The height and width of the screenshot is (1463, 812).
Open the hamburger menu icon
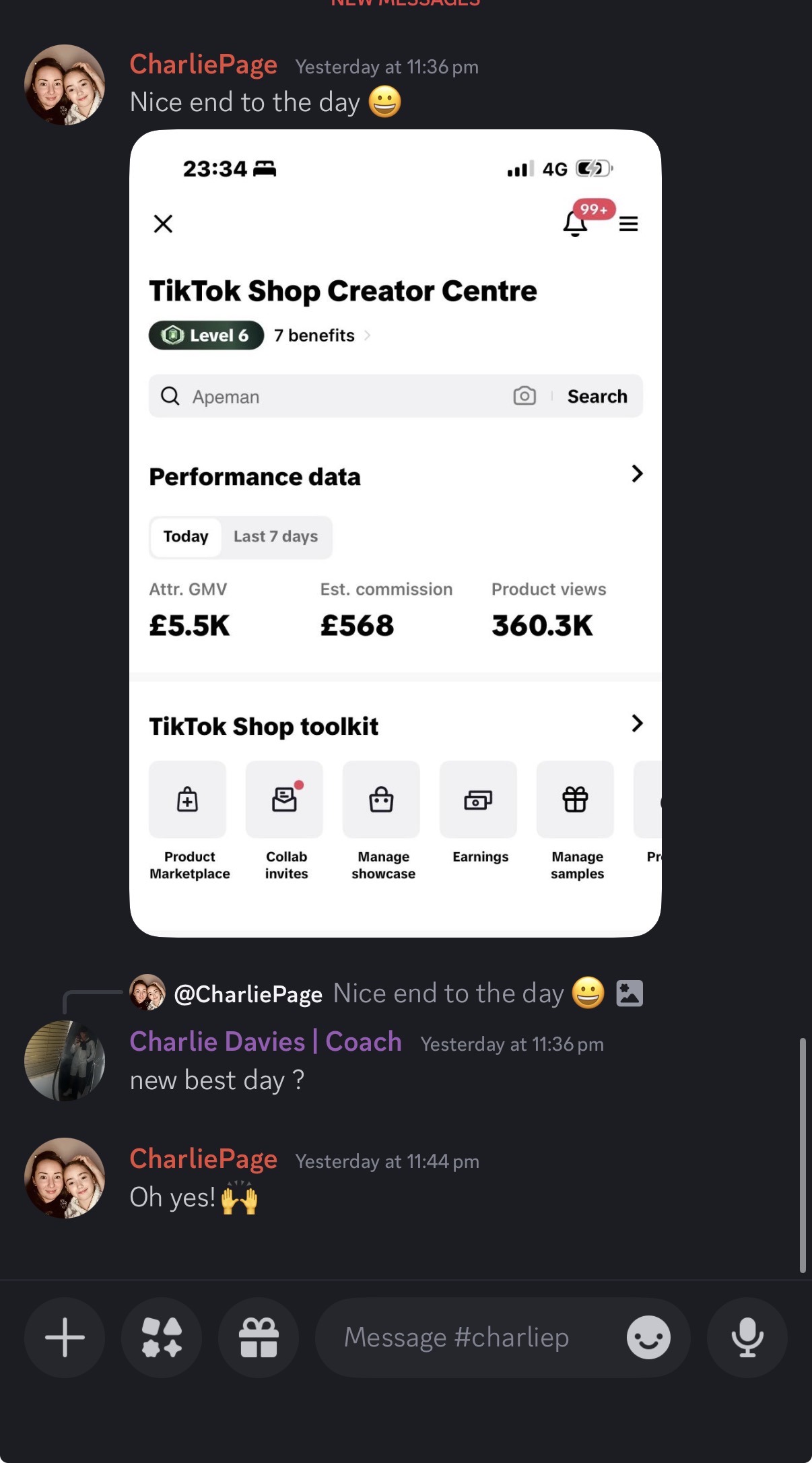tap(628, 224)
